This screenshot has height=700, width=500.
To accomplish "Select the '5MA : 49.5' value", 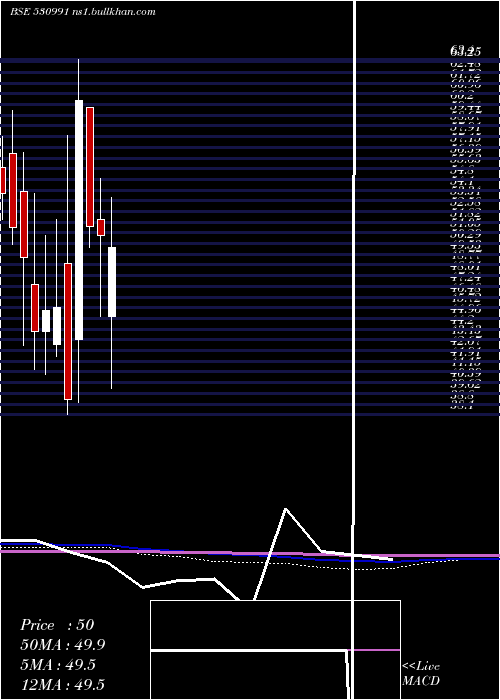I will (x=58, y=665).
